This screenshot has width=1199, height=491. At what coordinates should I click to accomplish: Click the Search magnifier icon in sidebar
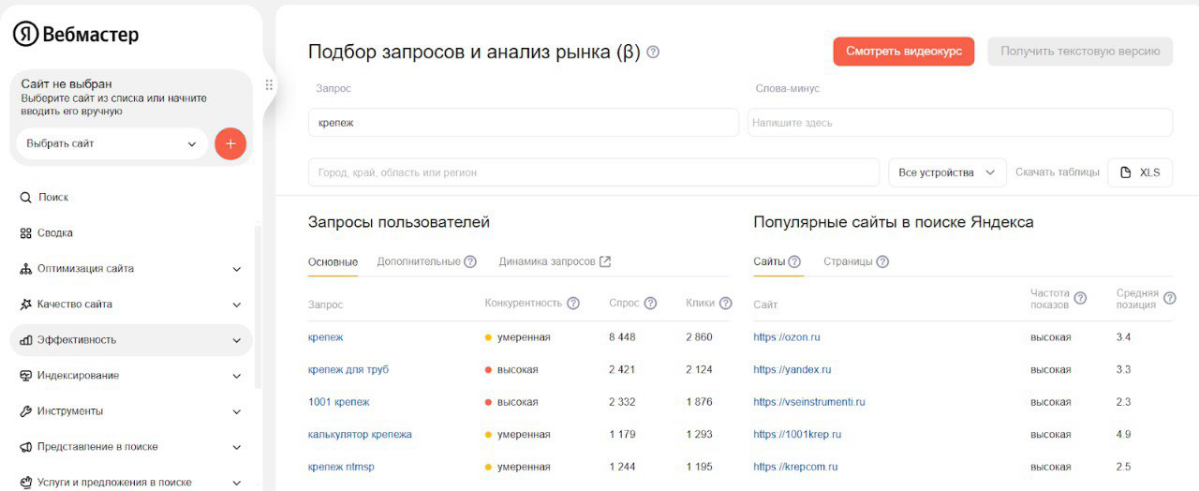point(25,197)
